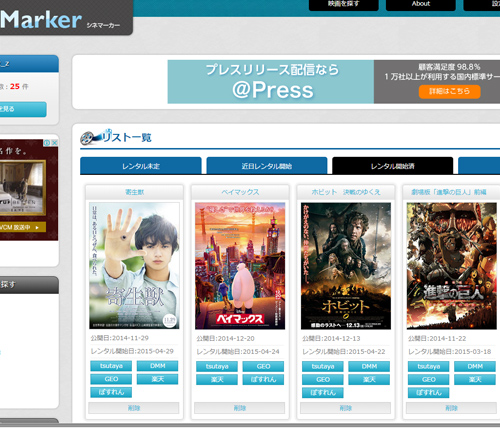Open the About menu item
This screenshot has width=500, height=428.
[421, 4]
